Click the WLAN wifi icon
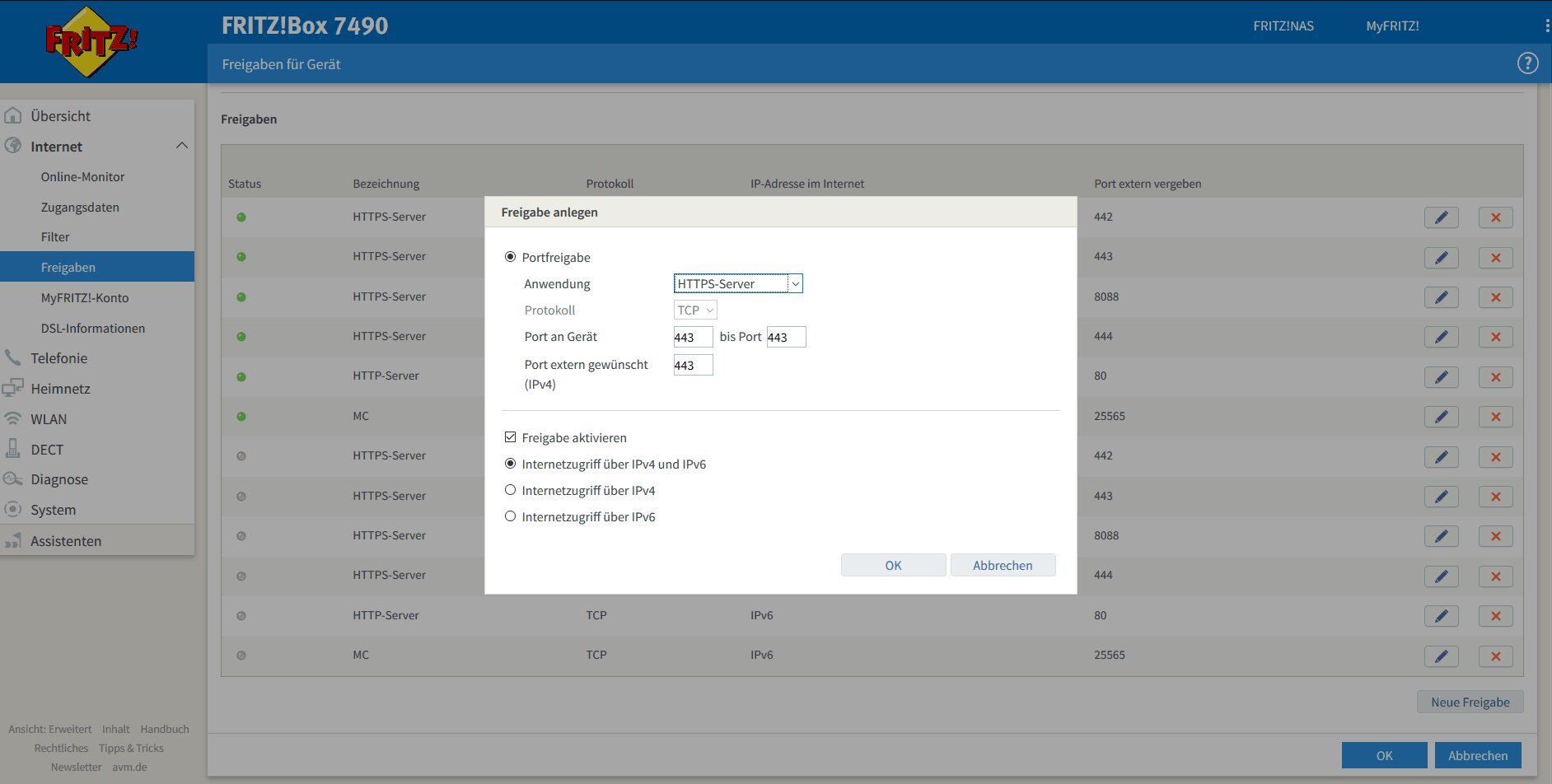Screen dimensions: 1552x784 pos(13,418)
